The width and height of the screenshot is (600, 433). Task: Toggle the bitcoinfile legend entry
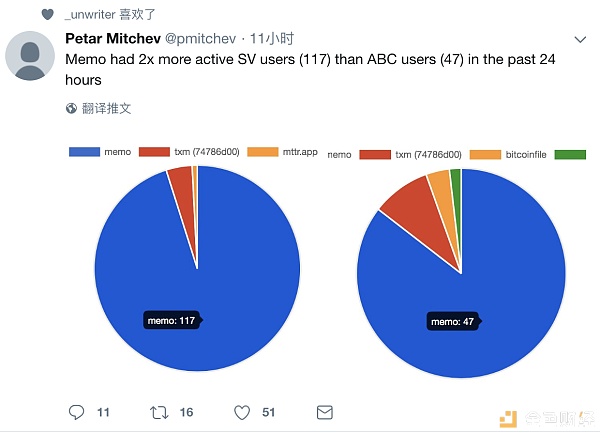(x=508, y=155)
